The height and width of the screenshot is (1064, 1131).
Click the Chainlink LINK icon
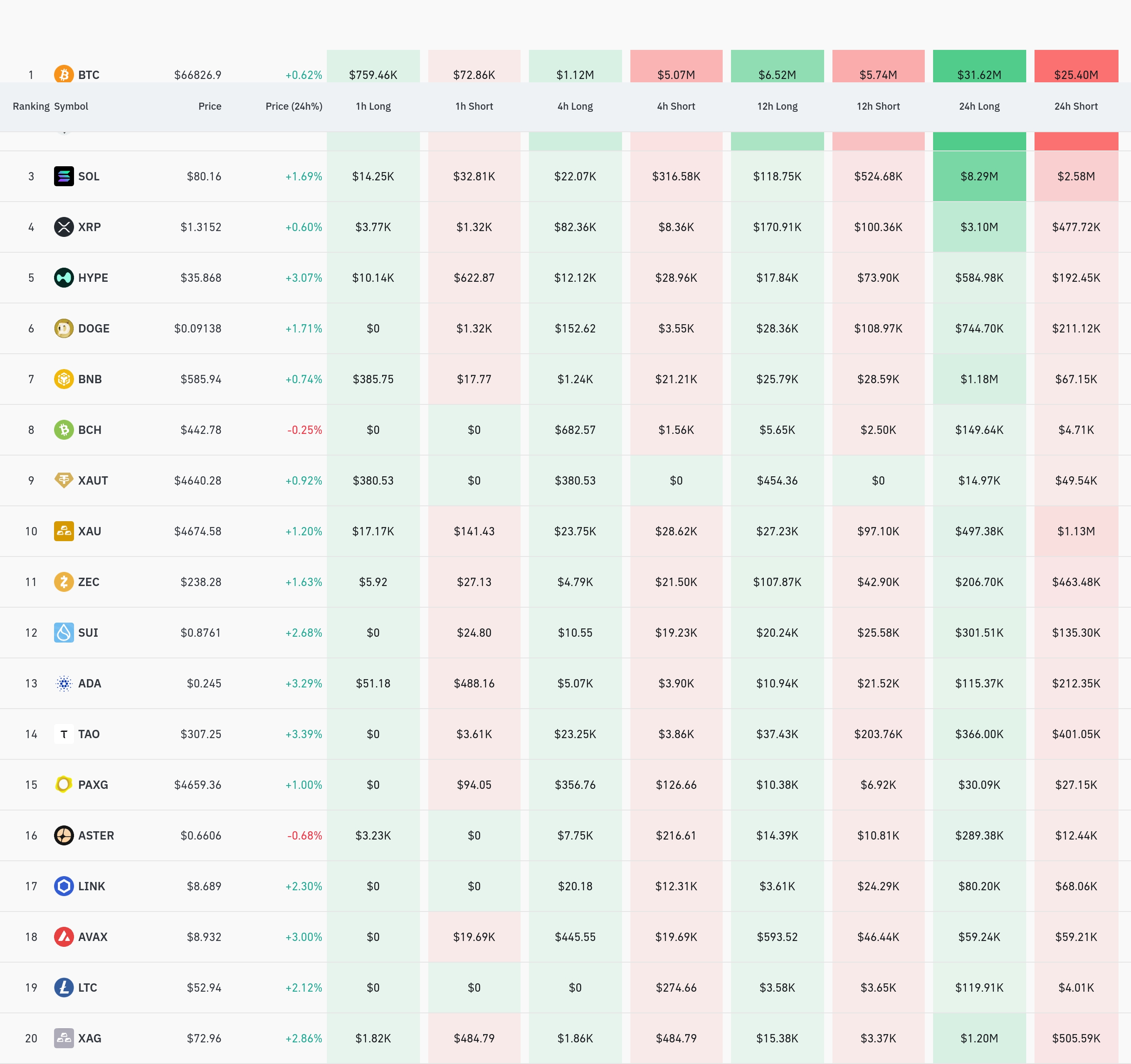tap(64, 886)
